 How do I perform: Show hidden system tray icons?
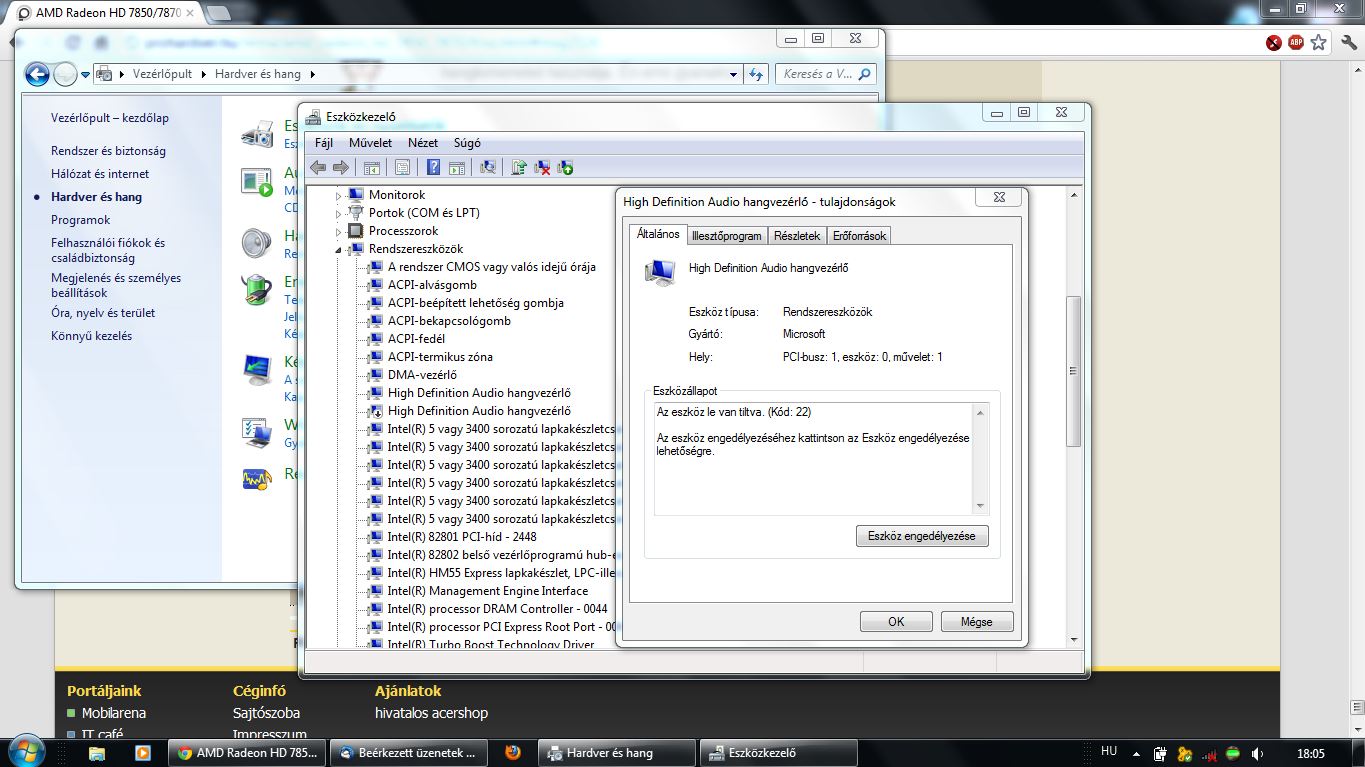1135,753
